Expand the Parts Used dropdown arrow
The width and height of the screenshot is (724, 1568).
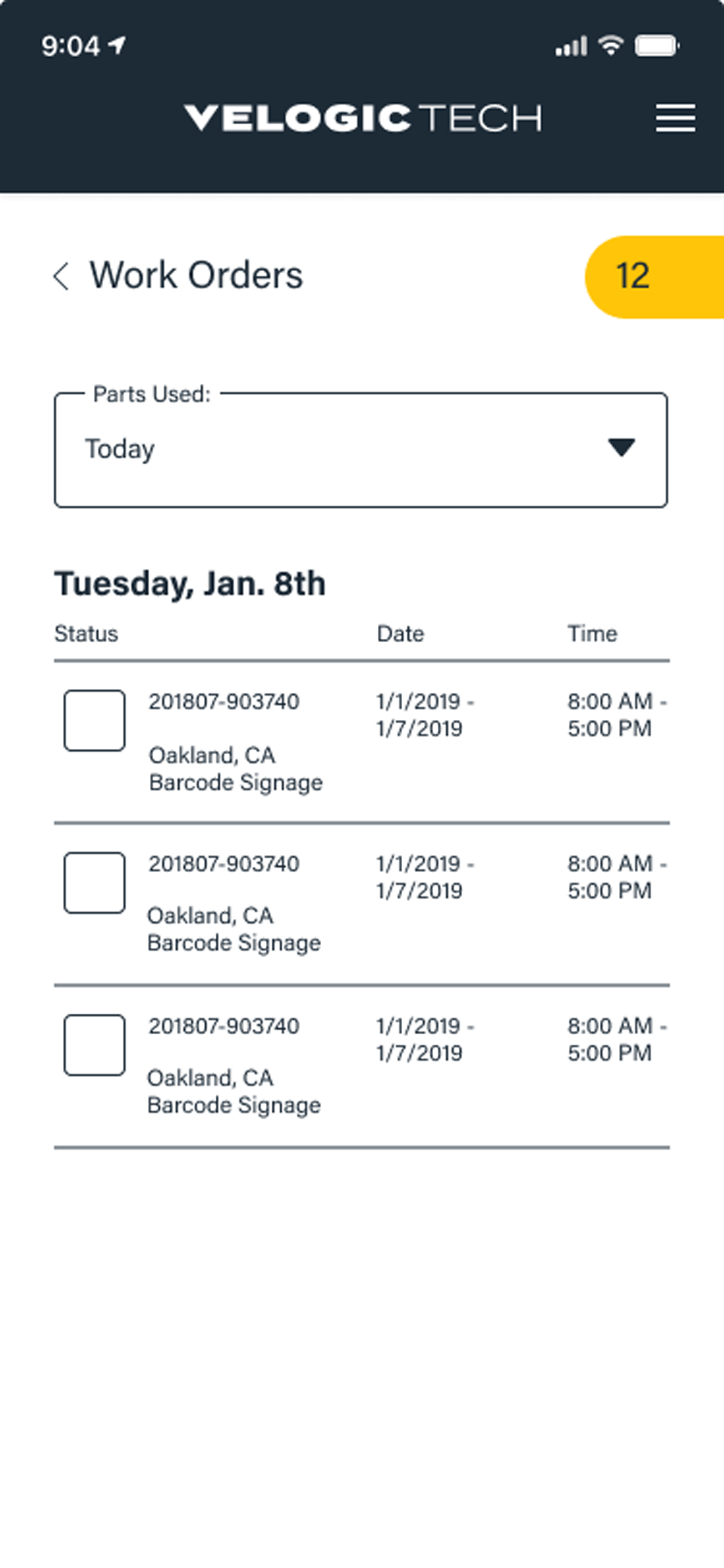621,447
